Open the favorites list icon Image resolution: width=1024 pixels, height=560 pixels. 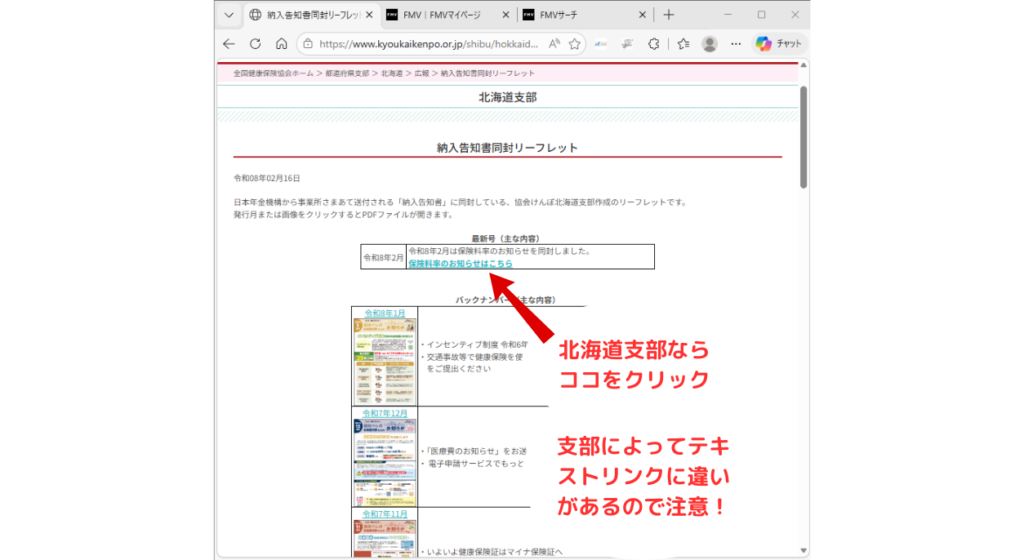(x=683, y=44)
